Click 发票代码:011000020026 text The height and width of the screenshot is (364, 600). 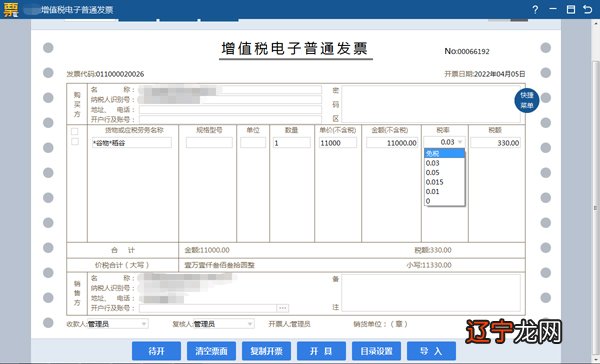105,74
